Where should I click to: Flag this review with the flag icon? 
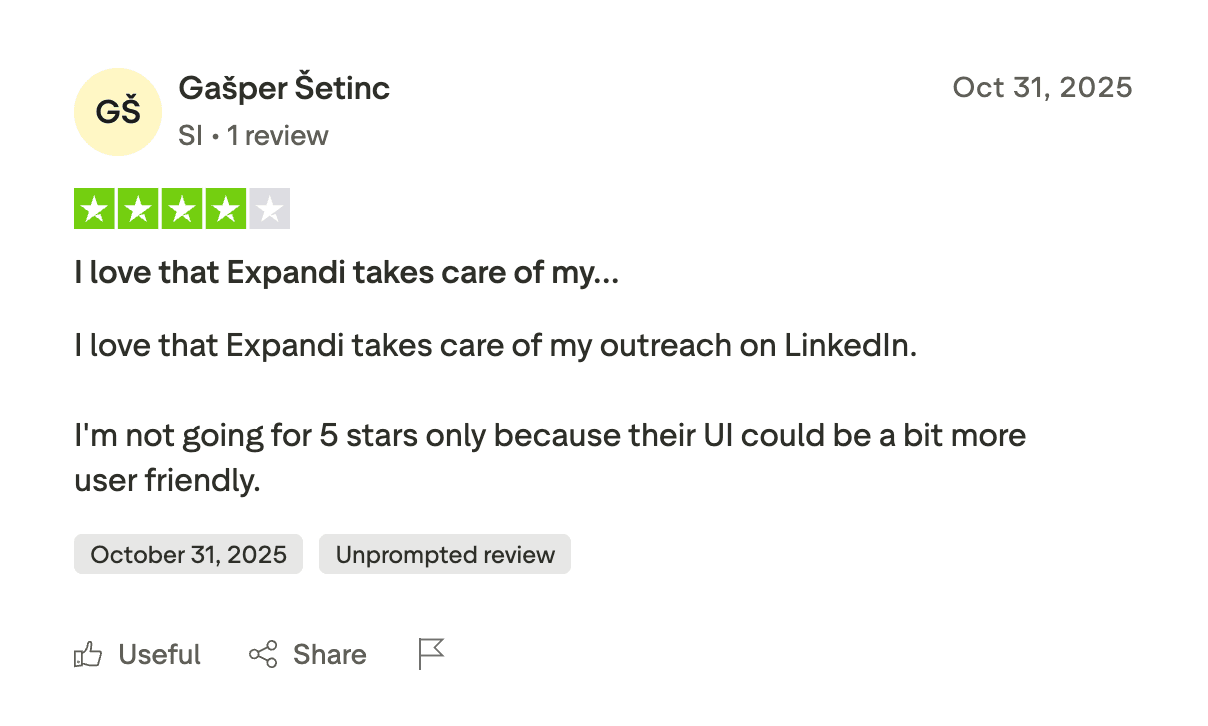[x=431, y=654]
